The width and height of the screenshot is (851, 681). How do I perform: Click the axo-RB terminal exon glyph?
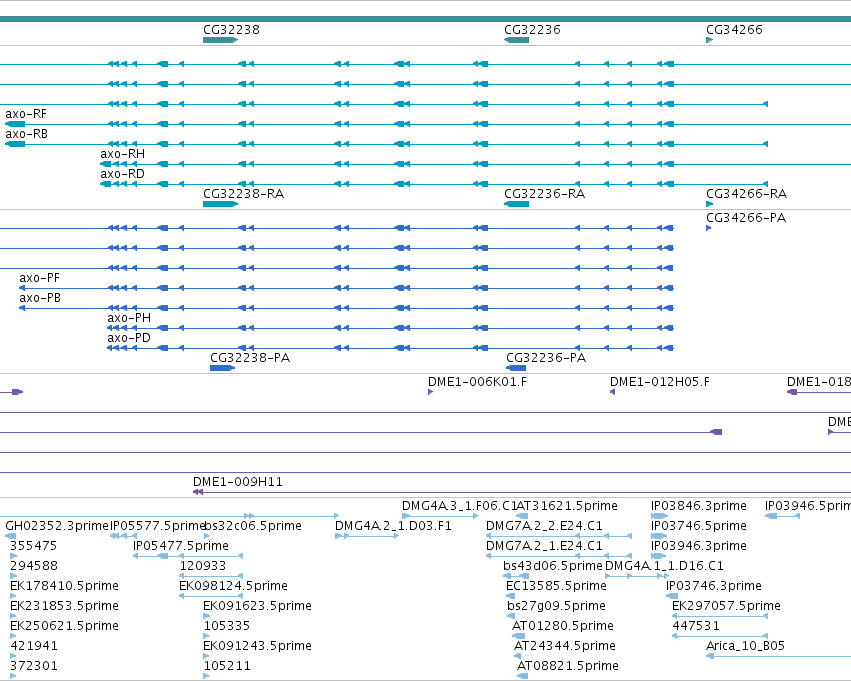(x=15, y=144)
